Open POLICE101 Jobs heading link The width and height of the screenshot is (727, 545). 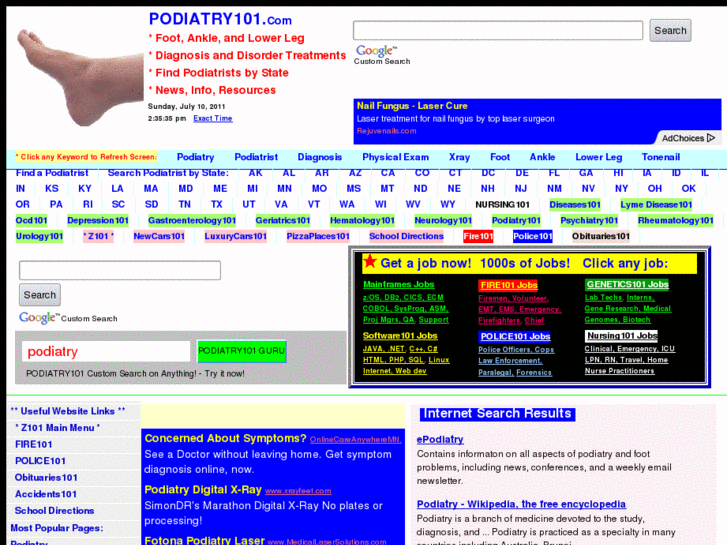(x=515, y=336)
